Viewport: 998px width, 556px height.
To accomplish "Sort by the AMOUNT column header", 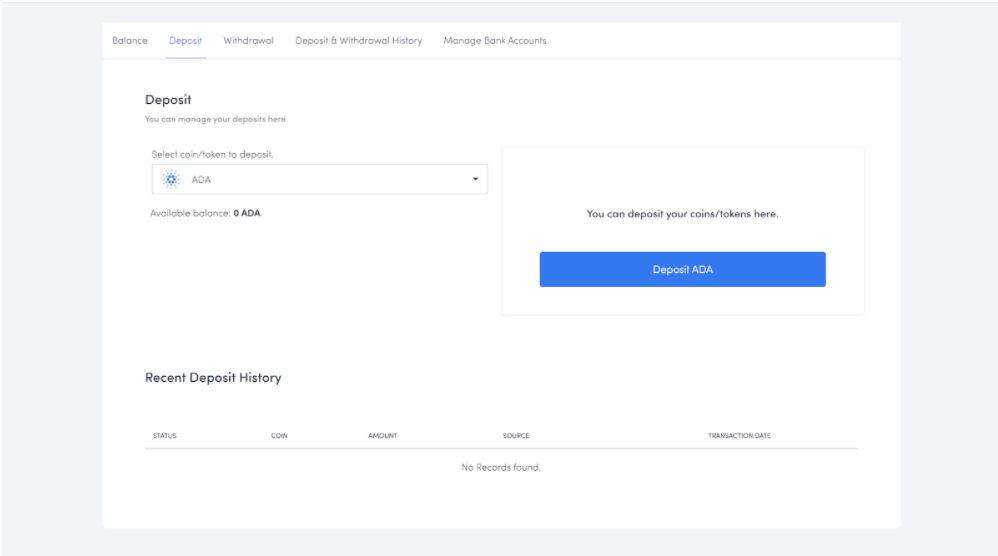I will coord(382,436).
